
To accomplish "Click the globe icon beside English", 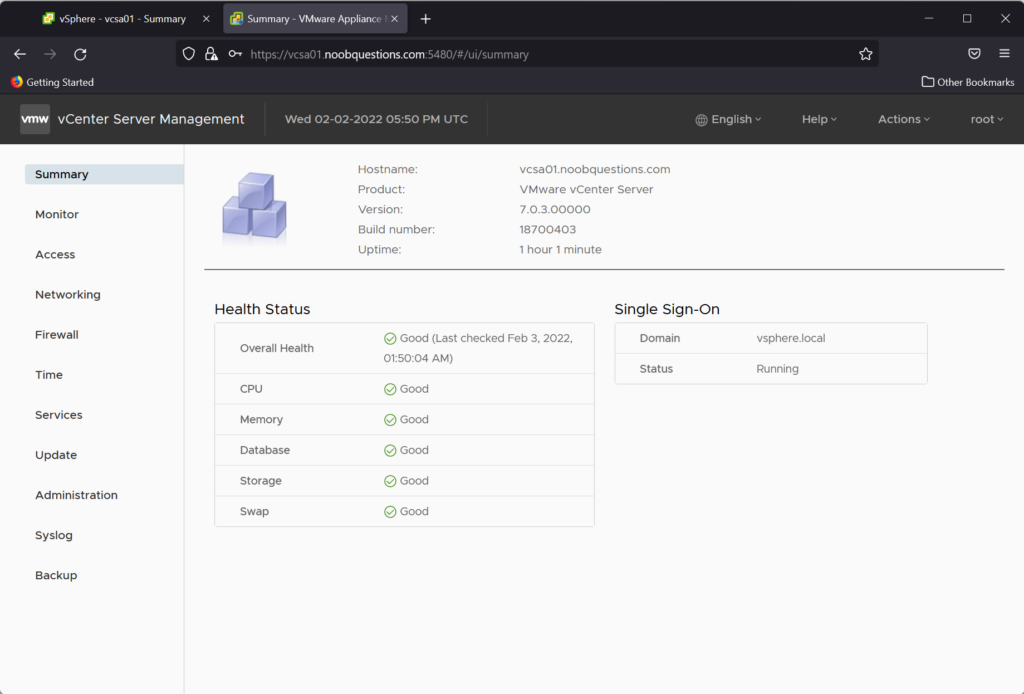I will (701, 119).
